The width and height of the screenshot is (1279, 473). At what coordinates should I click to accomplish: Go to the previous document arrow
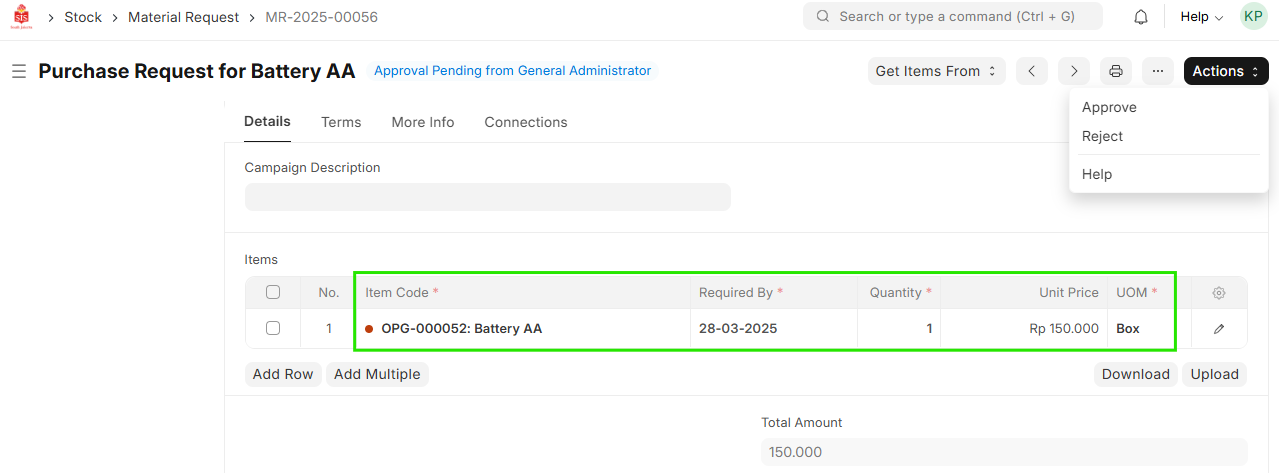click(x=1031, y=71)
